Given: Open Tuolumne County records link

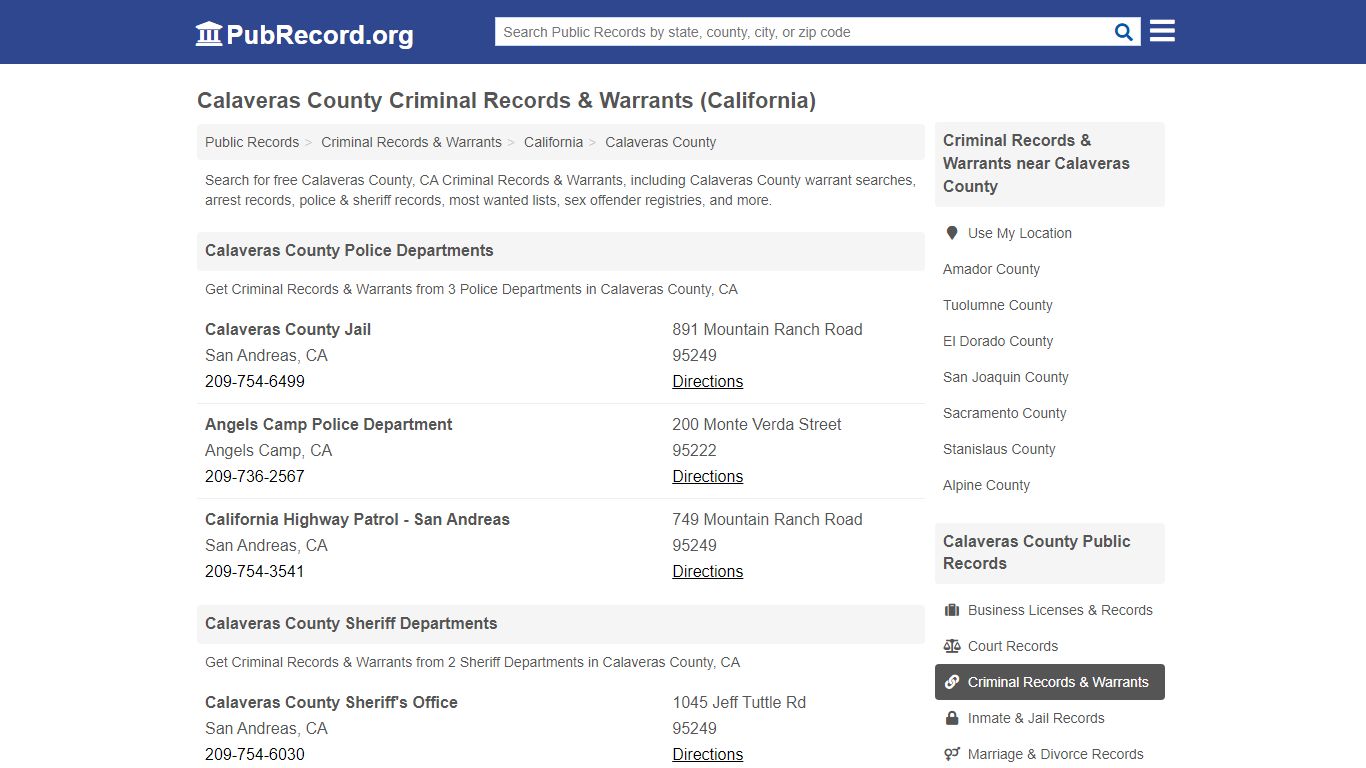Looking at the screenshot, I should point(997,305).
